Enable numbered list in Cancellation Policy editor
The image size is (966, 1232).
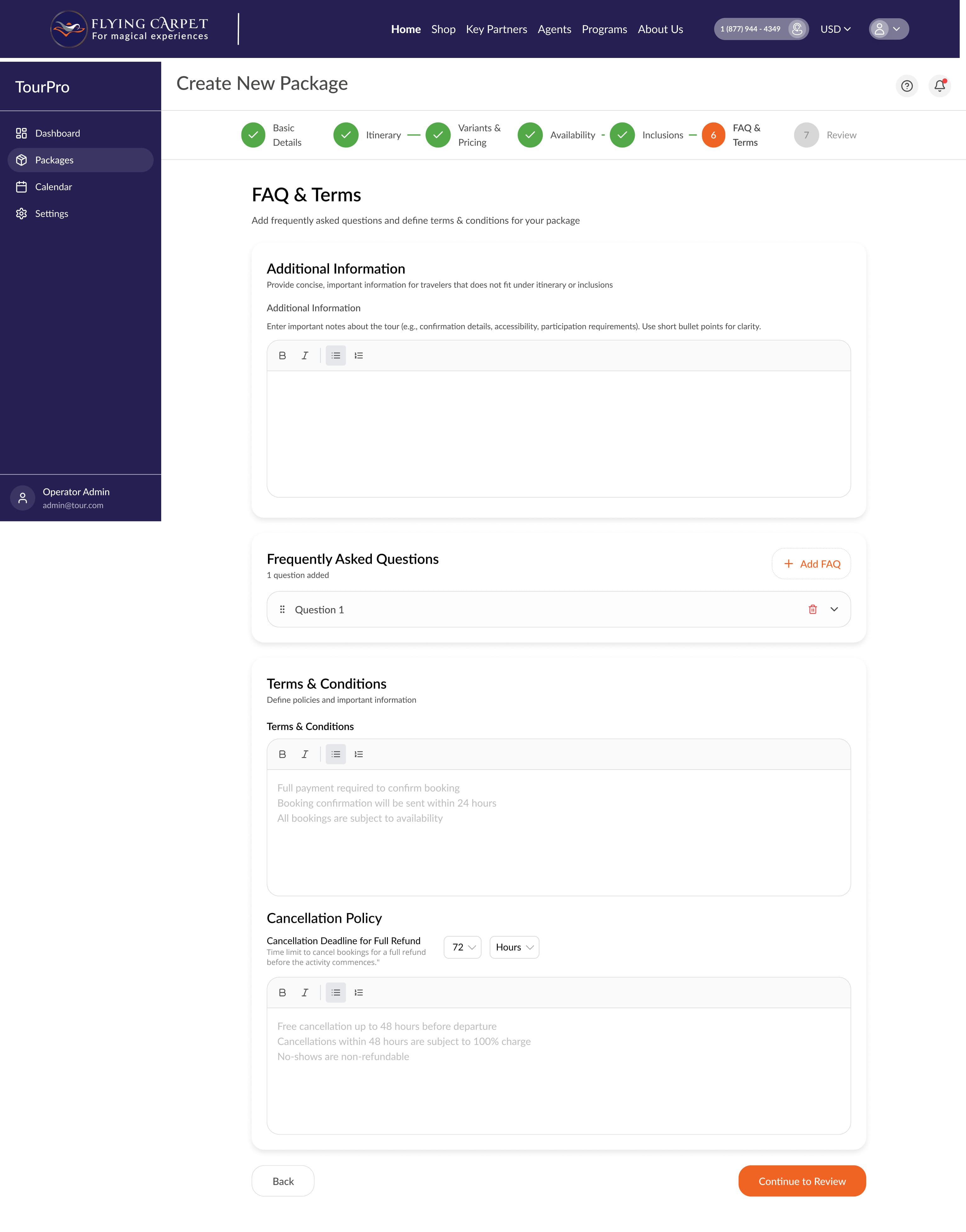click(359, 992)
